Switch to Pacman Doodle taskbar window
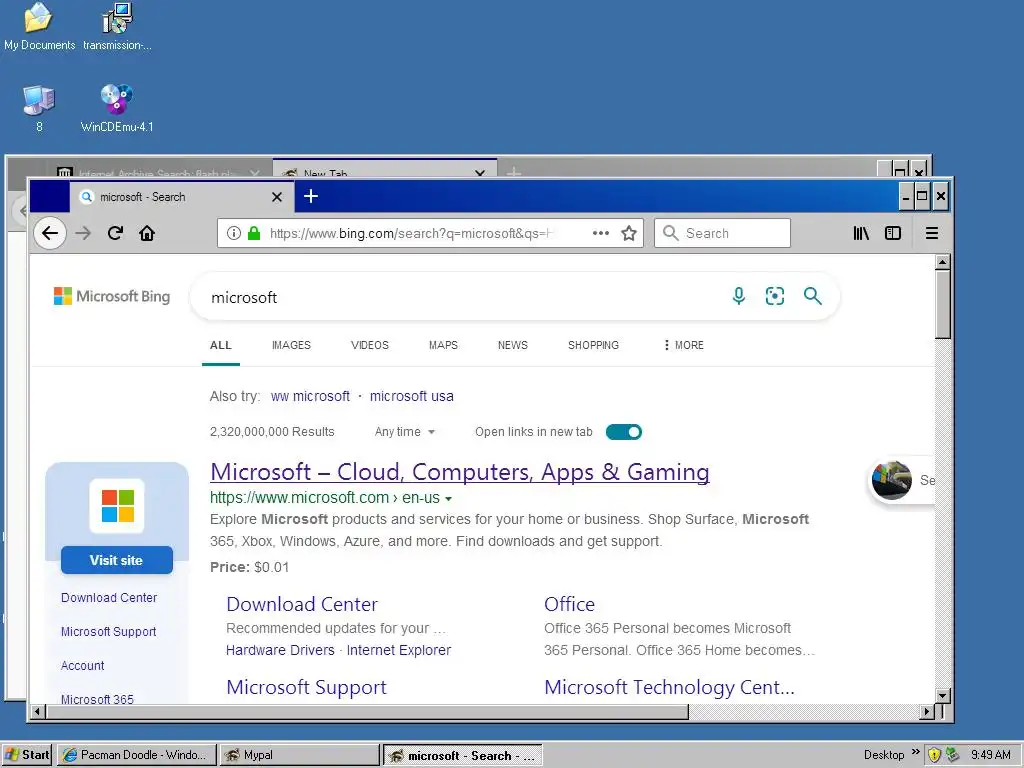The image size is (1024, 768). pos(136,755)
